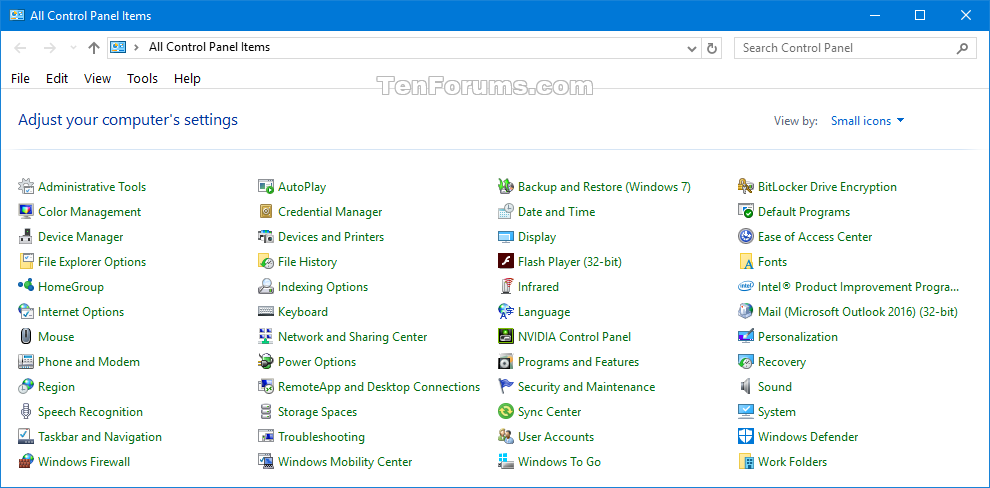Open the Tools menu
Image resolution: width=990 pixels, height=488 pixels.
(142, 78)
